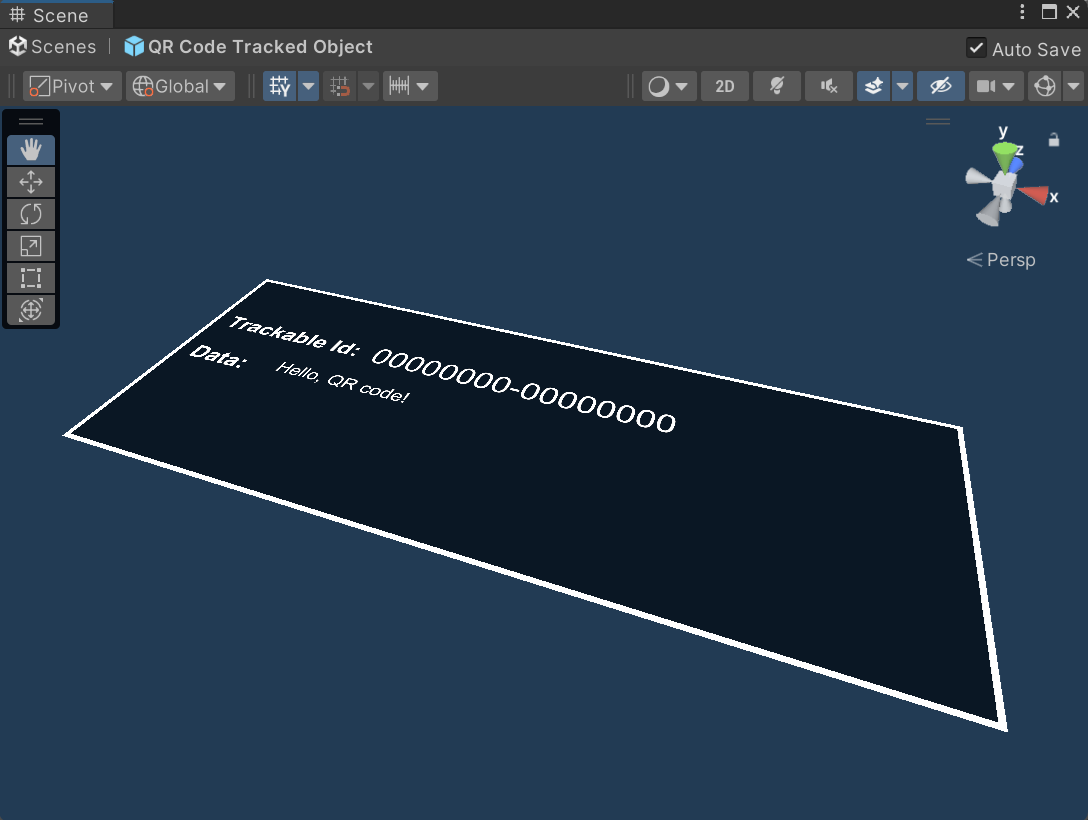The height and width of the screenshot is (820, 1088).
Task: Select the 'Hello, QR code!' text
Action: [343, 382]
